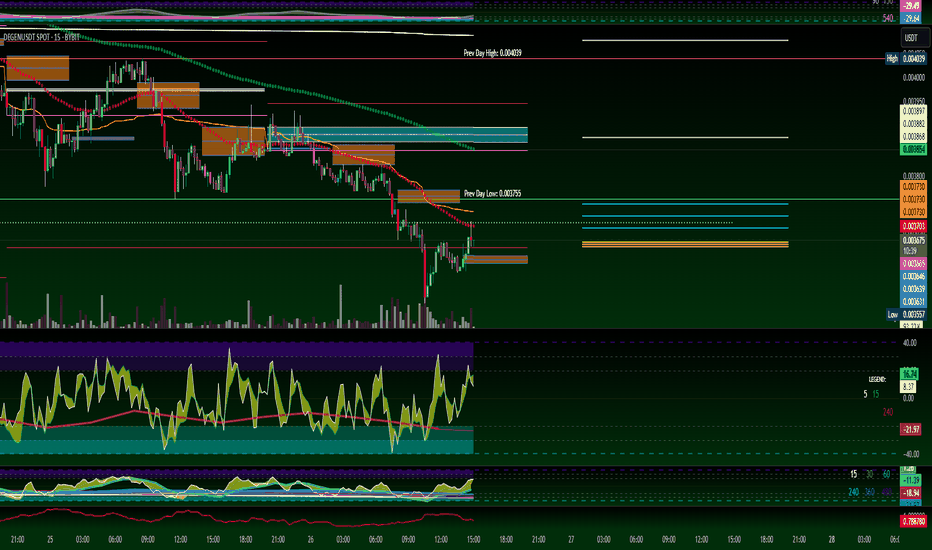This screenshot has width=932, height=550.
Task: Click the blue -29.64 indicator value
Action: [912, 18]
